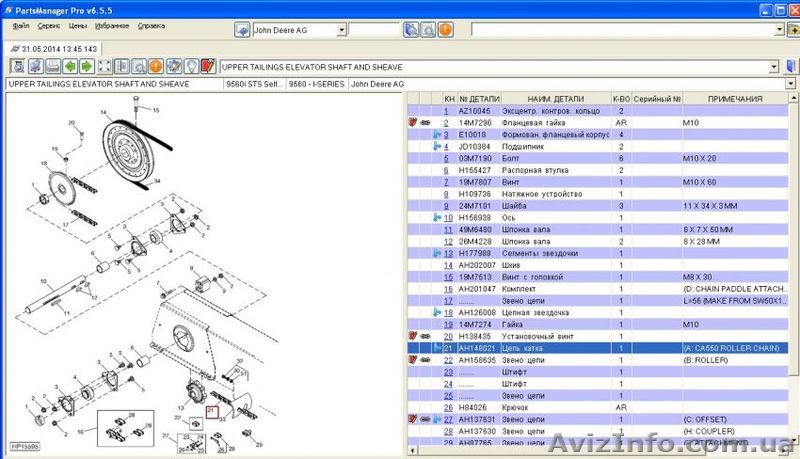Click the red notebook icon with pencil

(207, 66)
